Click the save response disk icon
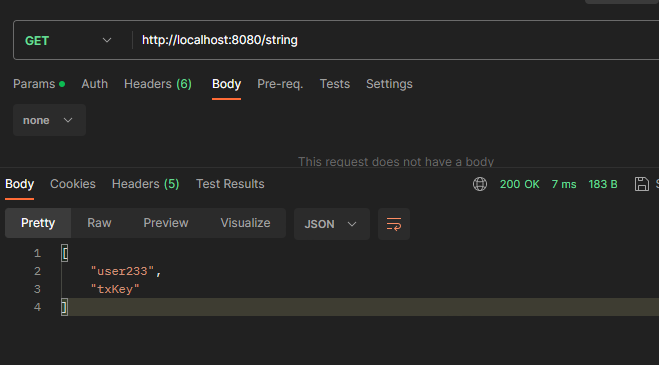 tap(641, 184)
